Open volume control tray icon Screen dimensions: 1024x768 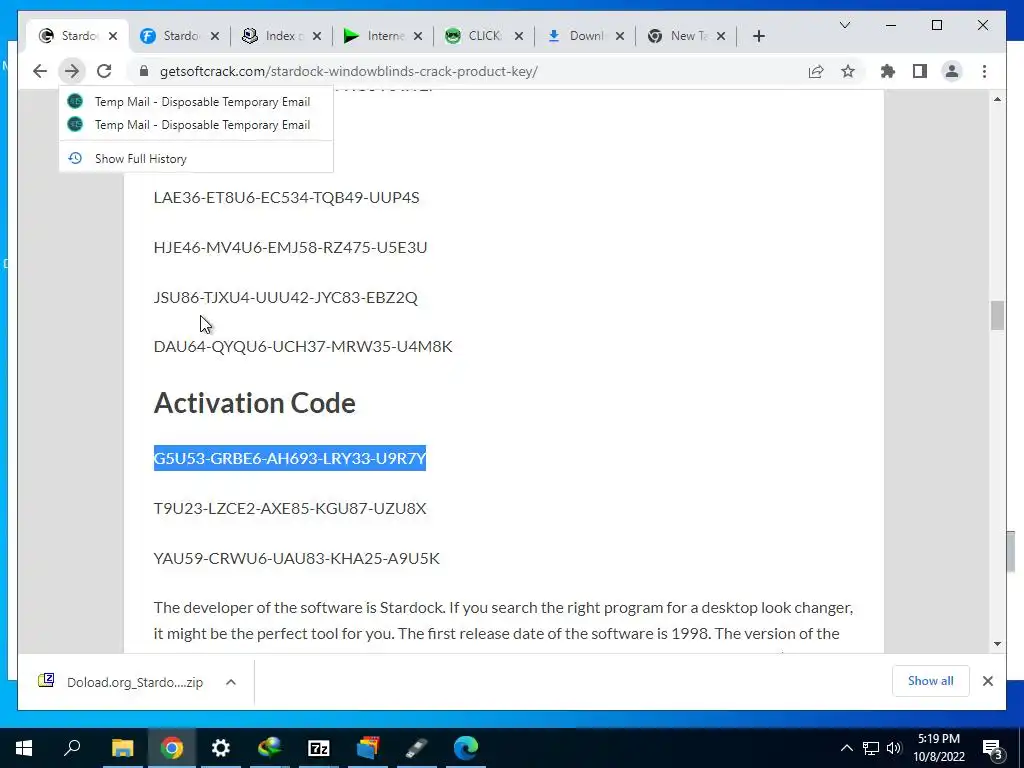(x=894, y=748)
